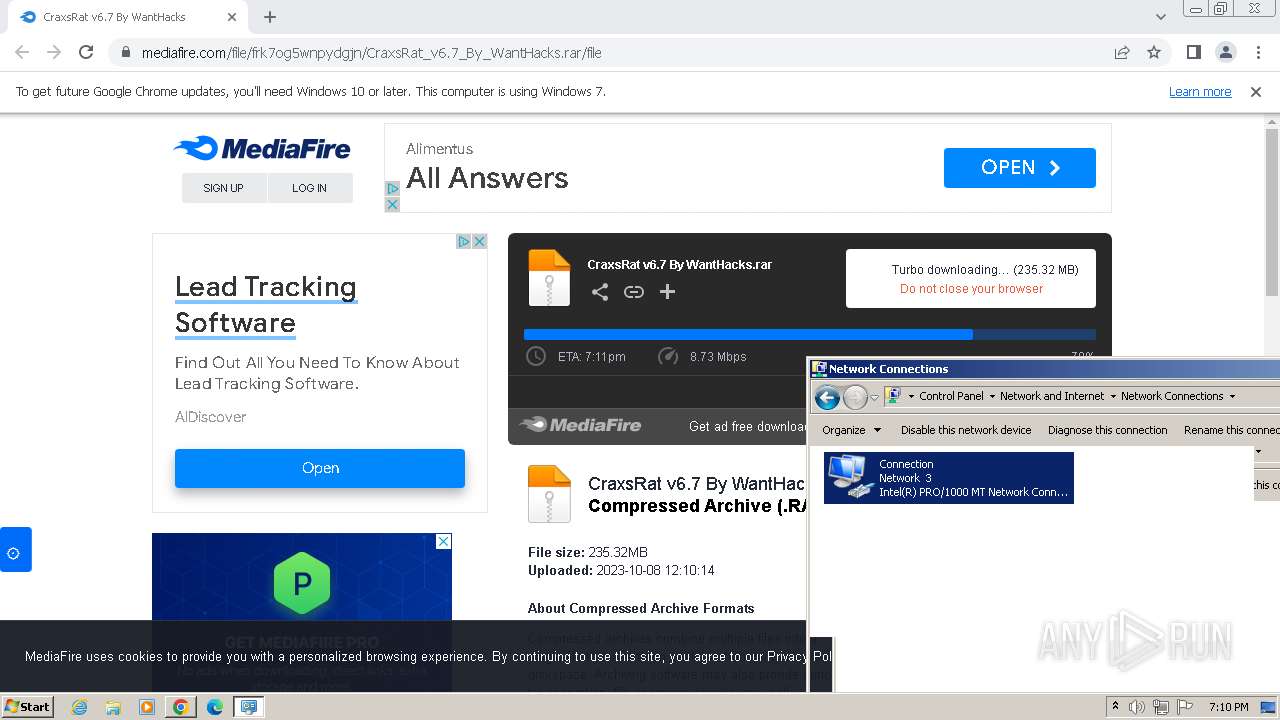Reload the MediaFire page
Image resolution: width=1280 pixels, height=720 pixels.
tap(86, 52)
